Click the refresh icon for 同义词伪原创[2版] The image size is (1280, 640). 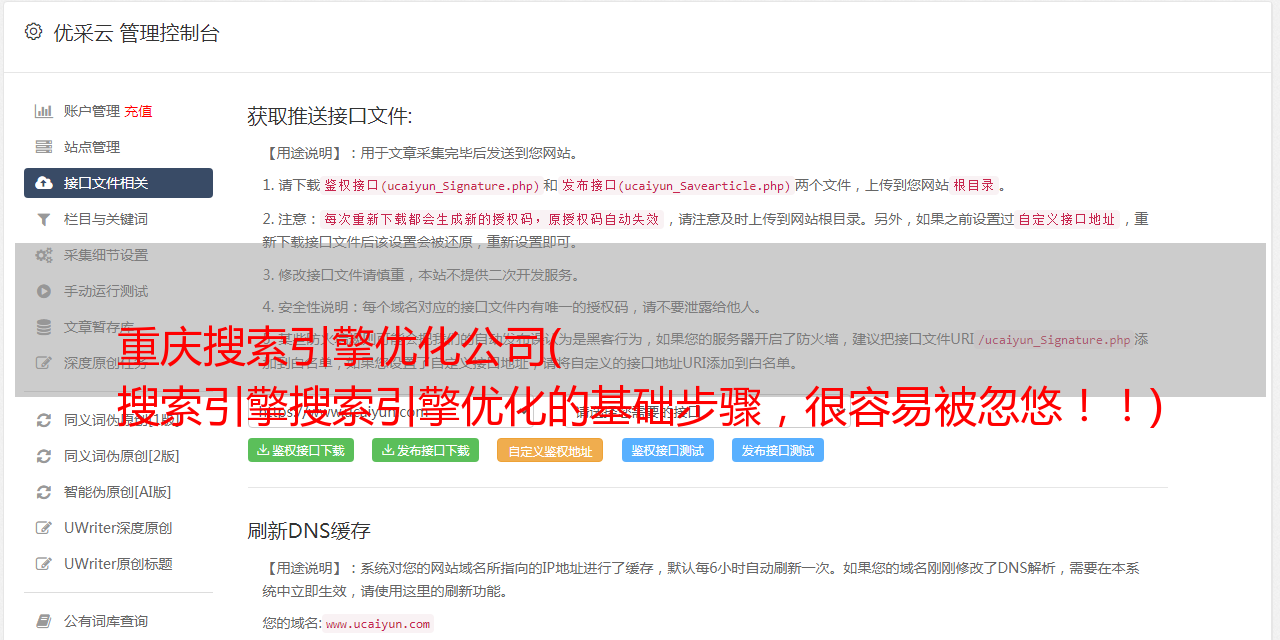click(44, 456)
